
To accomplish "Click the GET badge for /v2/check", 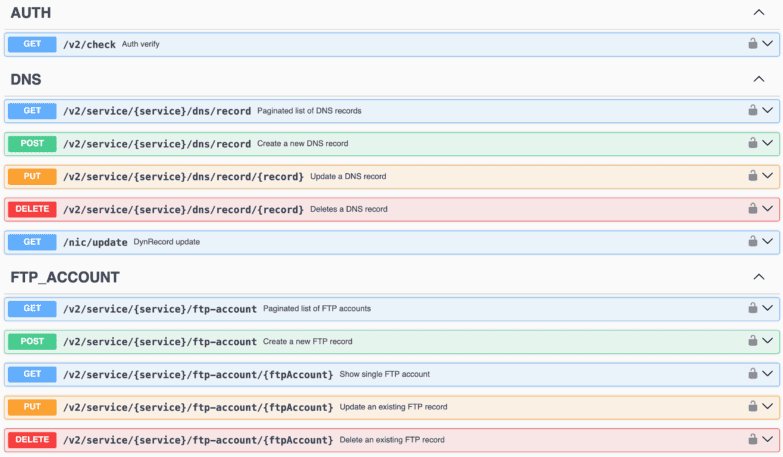I will click(x=32, y=44).
